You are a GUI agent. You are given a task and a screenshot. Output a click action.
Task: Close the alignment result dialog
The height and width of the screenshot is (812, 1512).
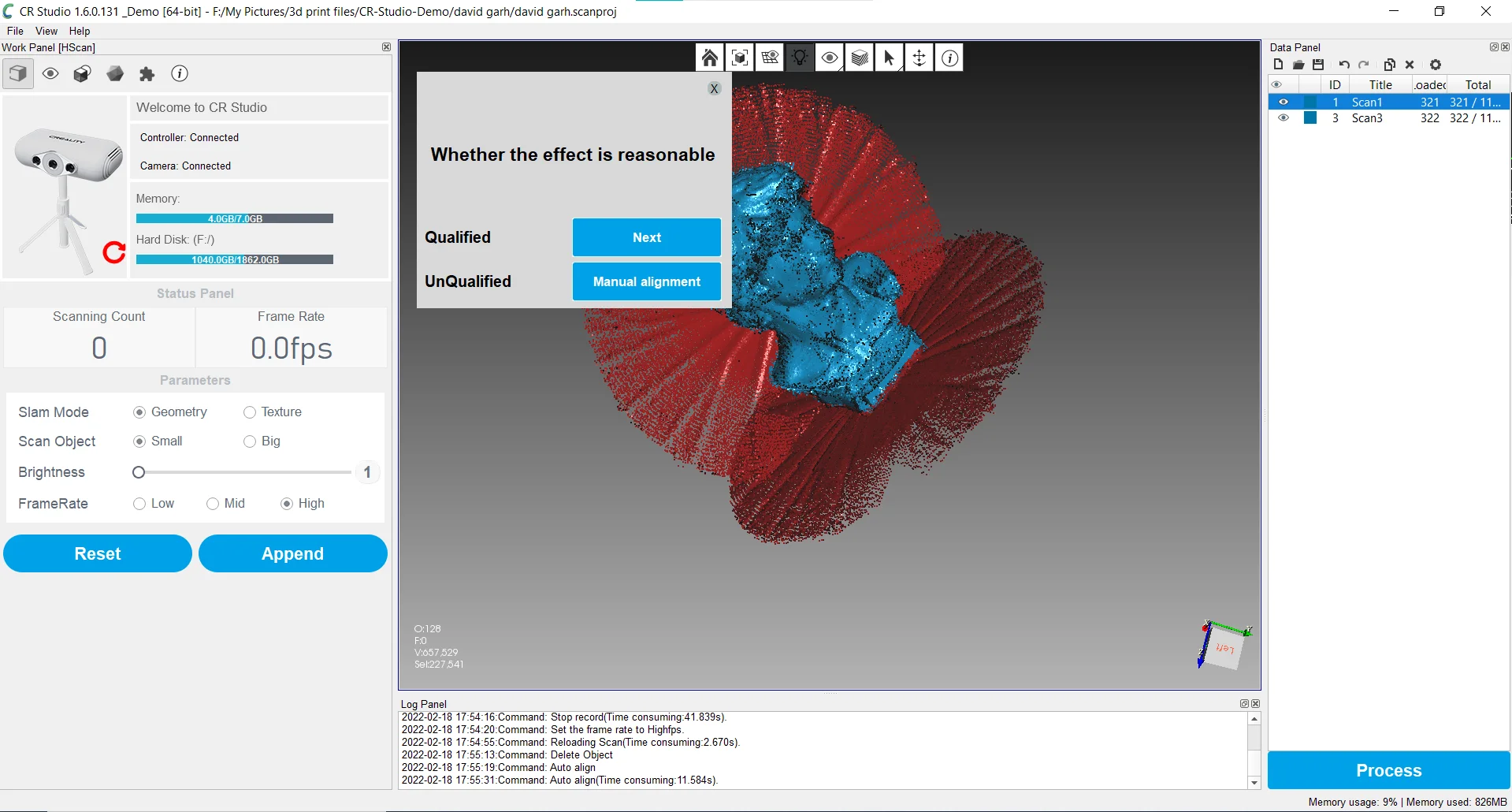[x=714, y=88]
